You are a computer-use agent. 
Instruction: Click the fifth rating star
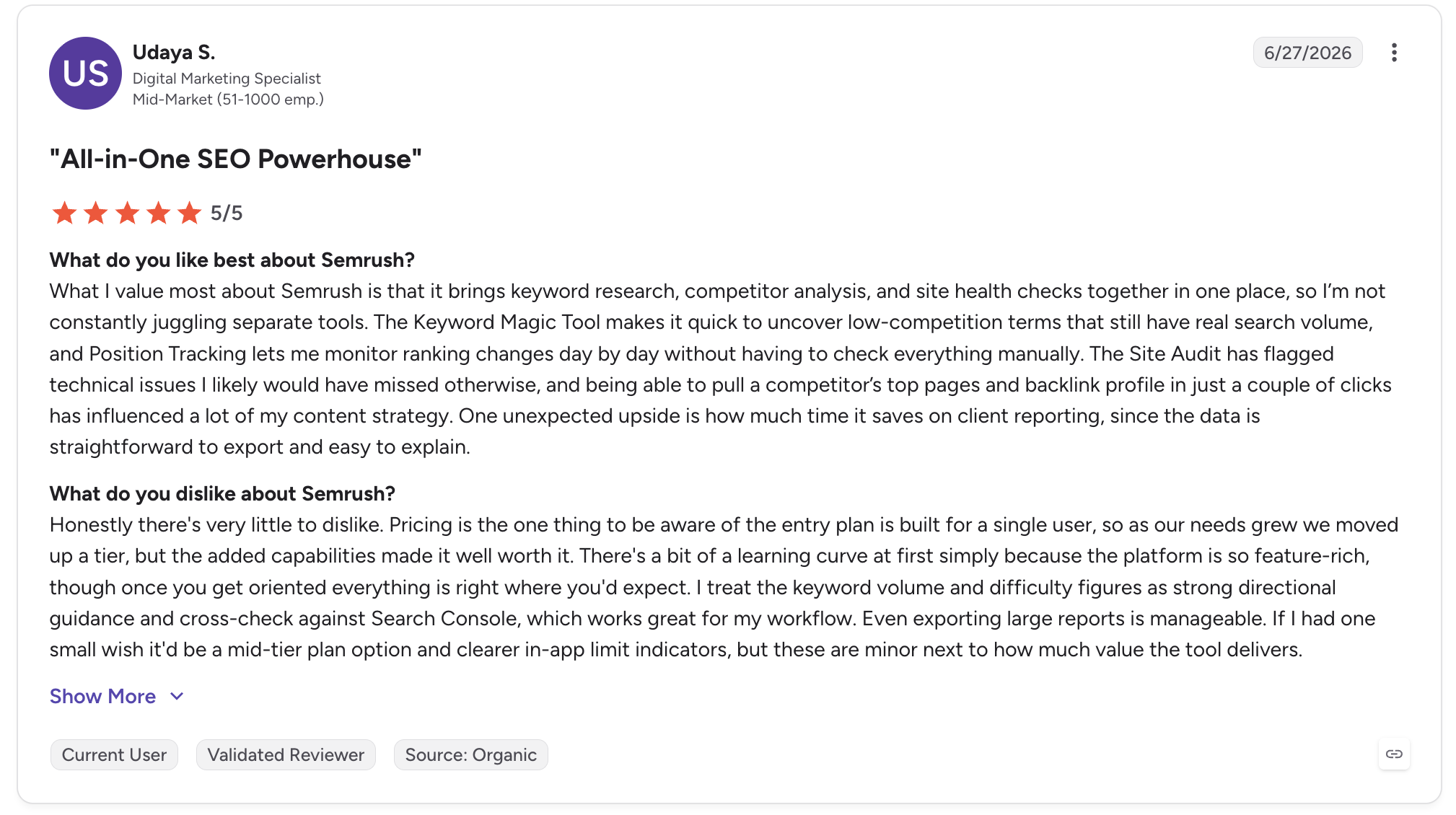[189, 213]
